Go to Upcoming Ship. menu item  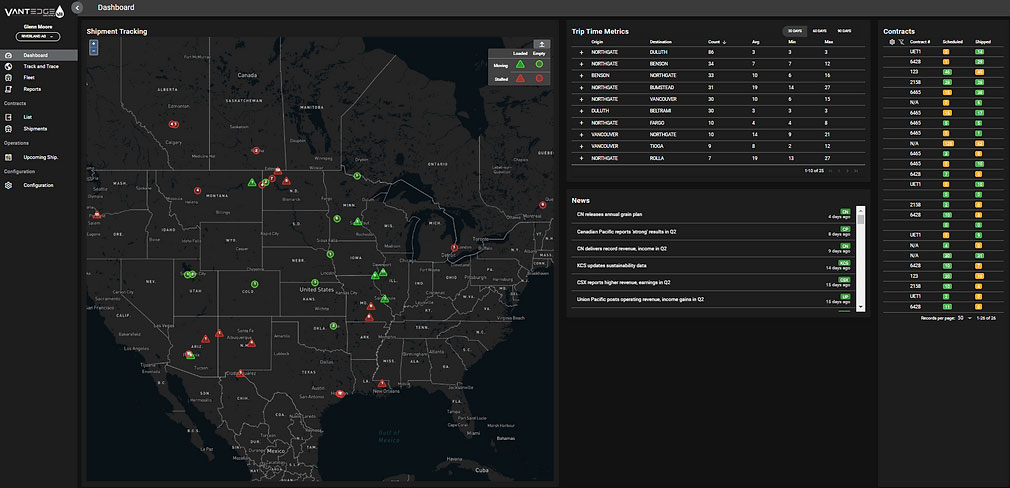point(41,157)
